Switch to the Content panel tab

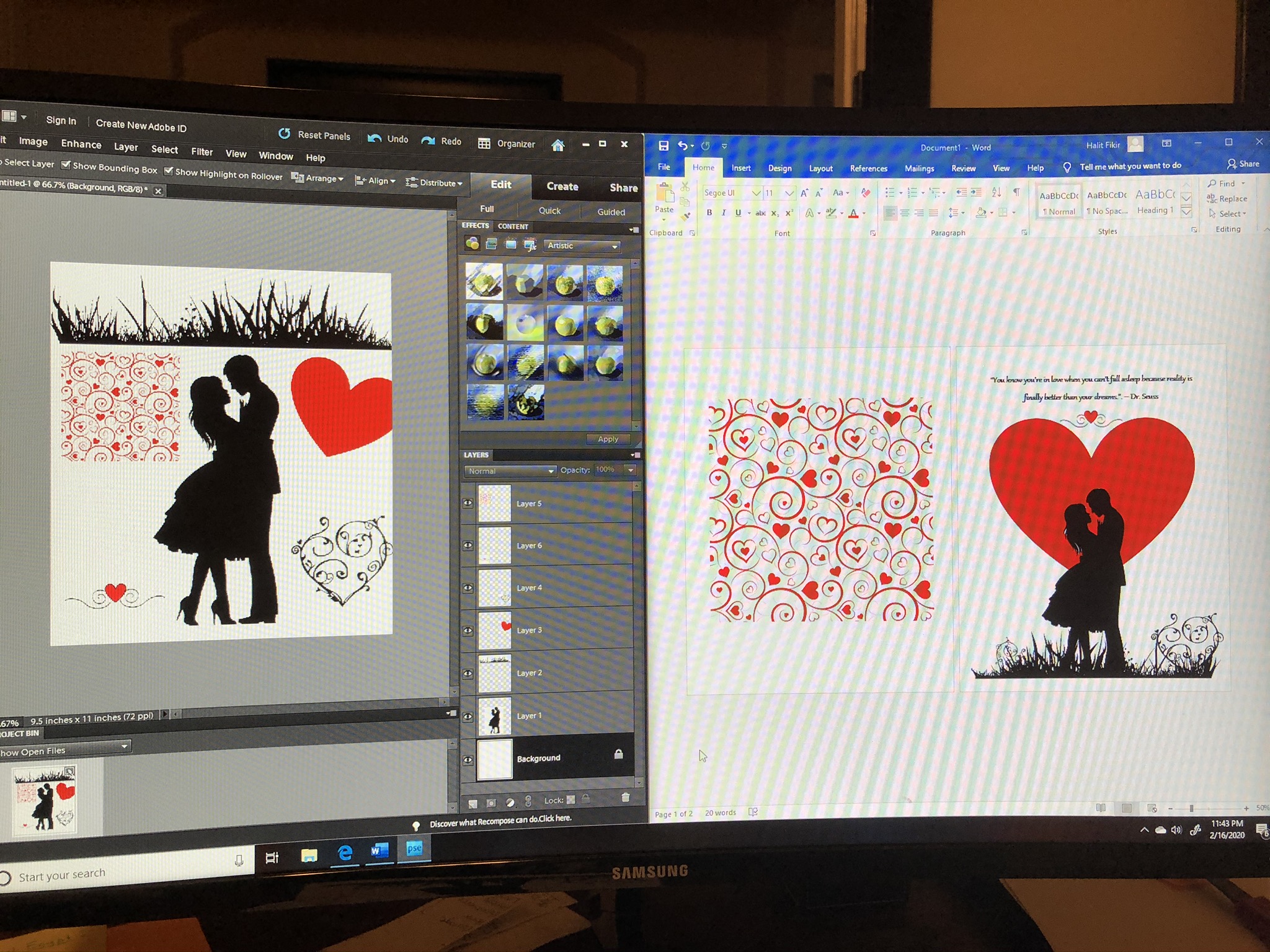click(x=513, y=226)
